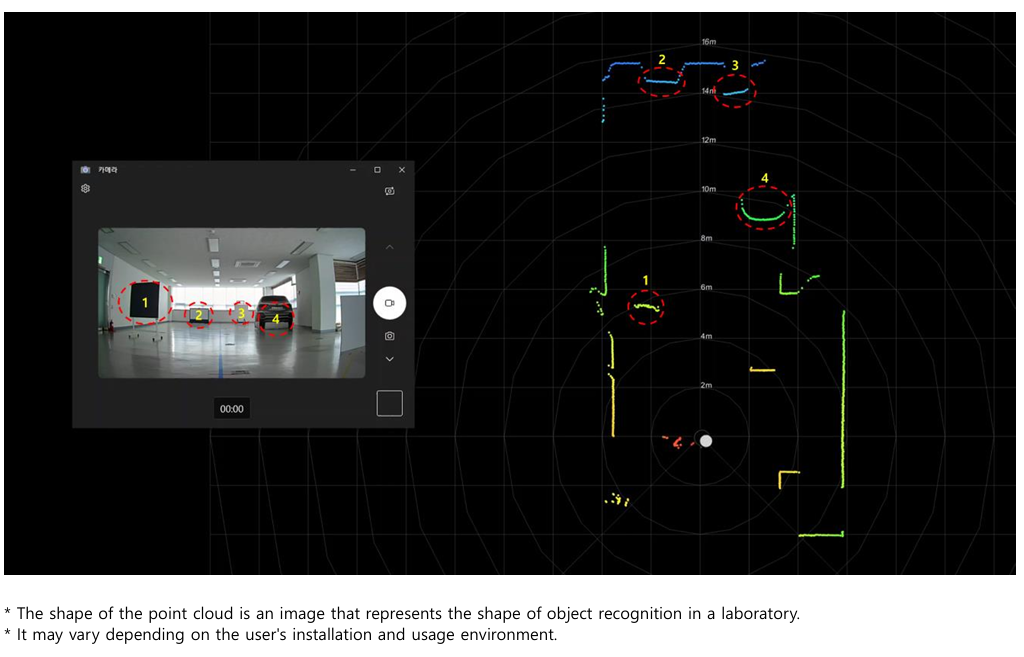Click the black board marked 1 in preview
This screenshot has width=1024, height=657.
(144, 301)
